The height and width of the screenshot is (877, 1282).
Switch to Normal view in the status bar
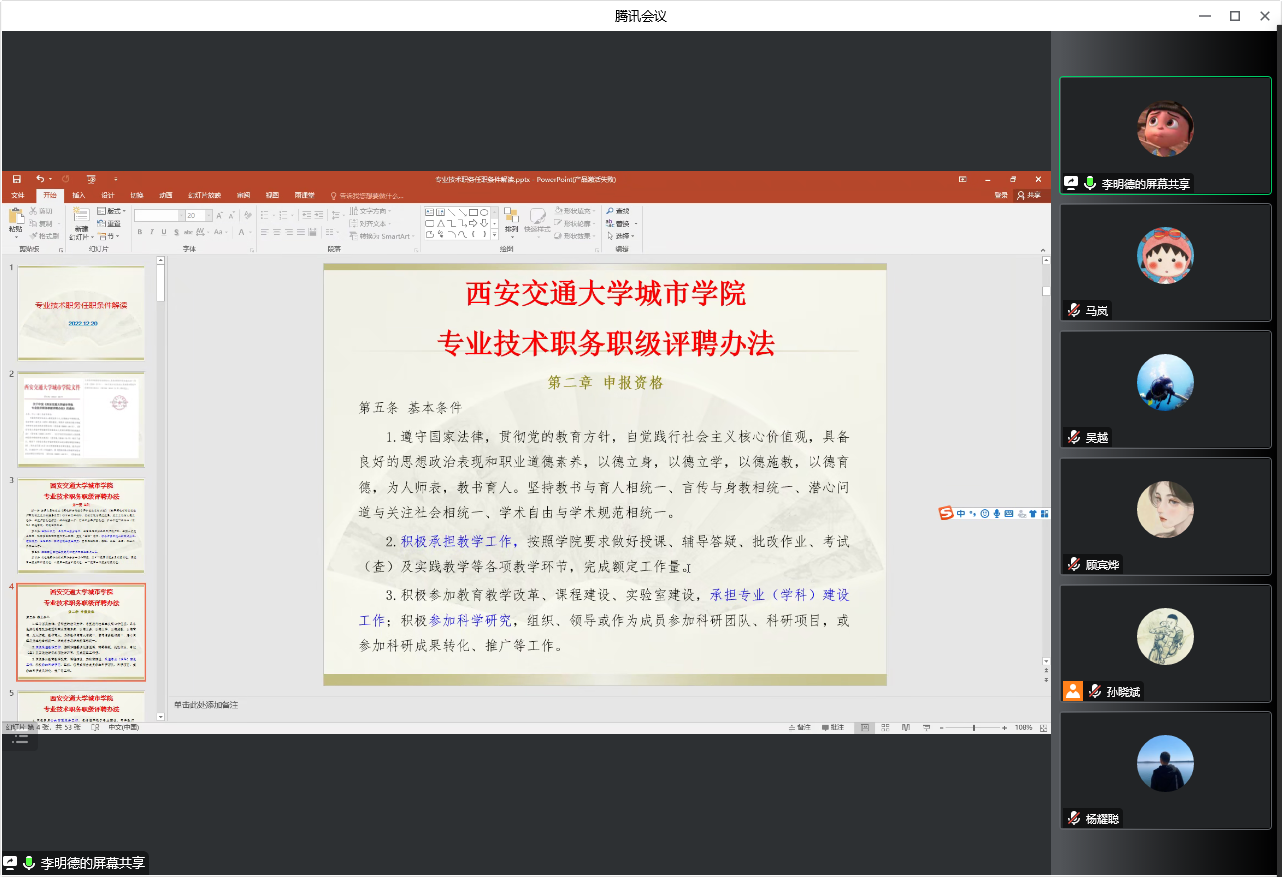(864, 728)
